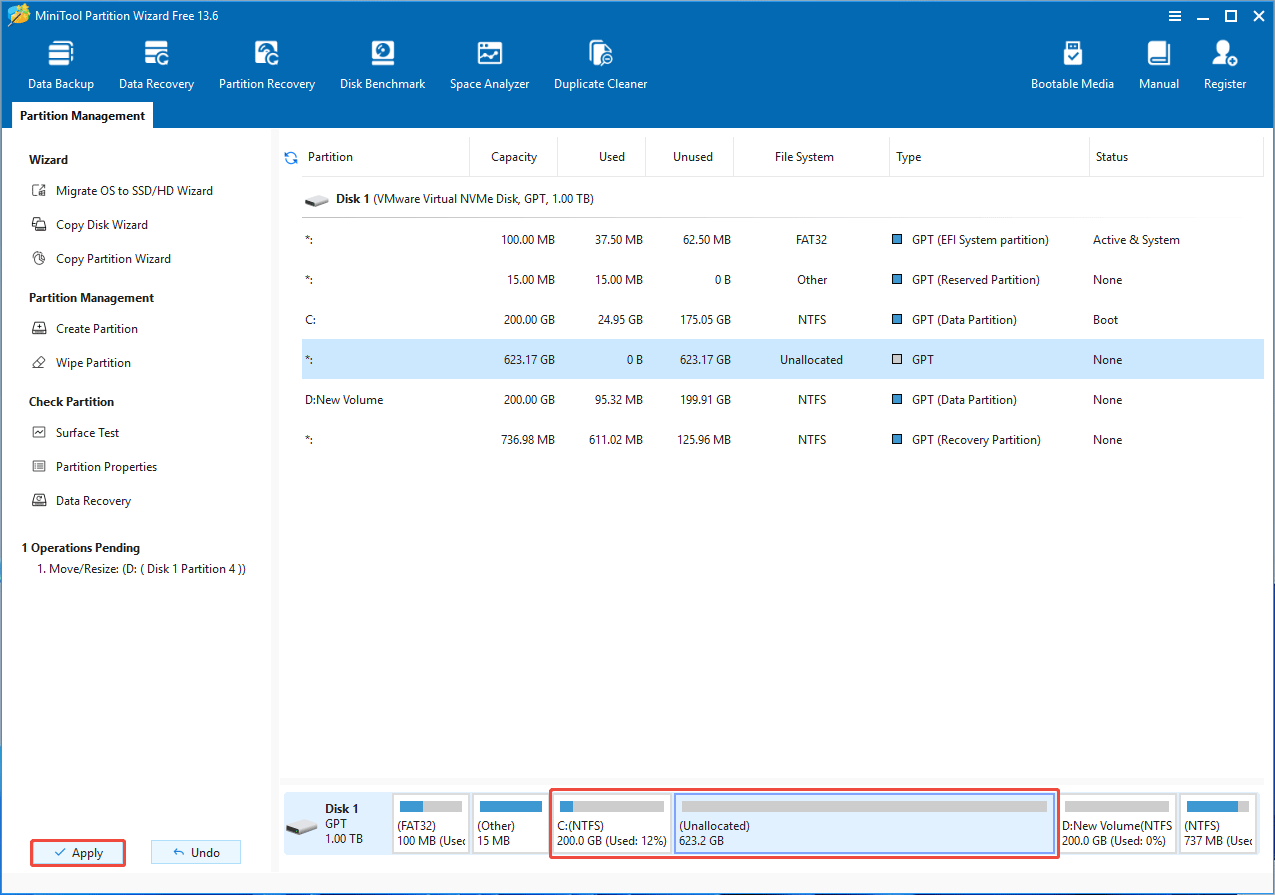Select the C: partition row

782,320
